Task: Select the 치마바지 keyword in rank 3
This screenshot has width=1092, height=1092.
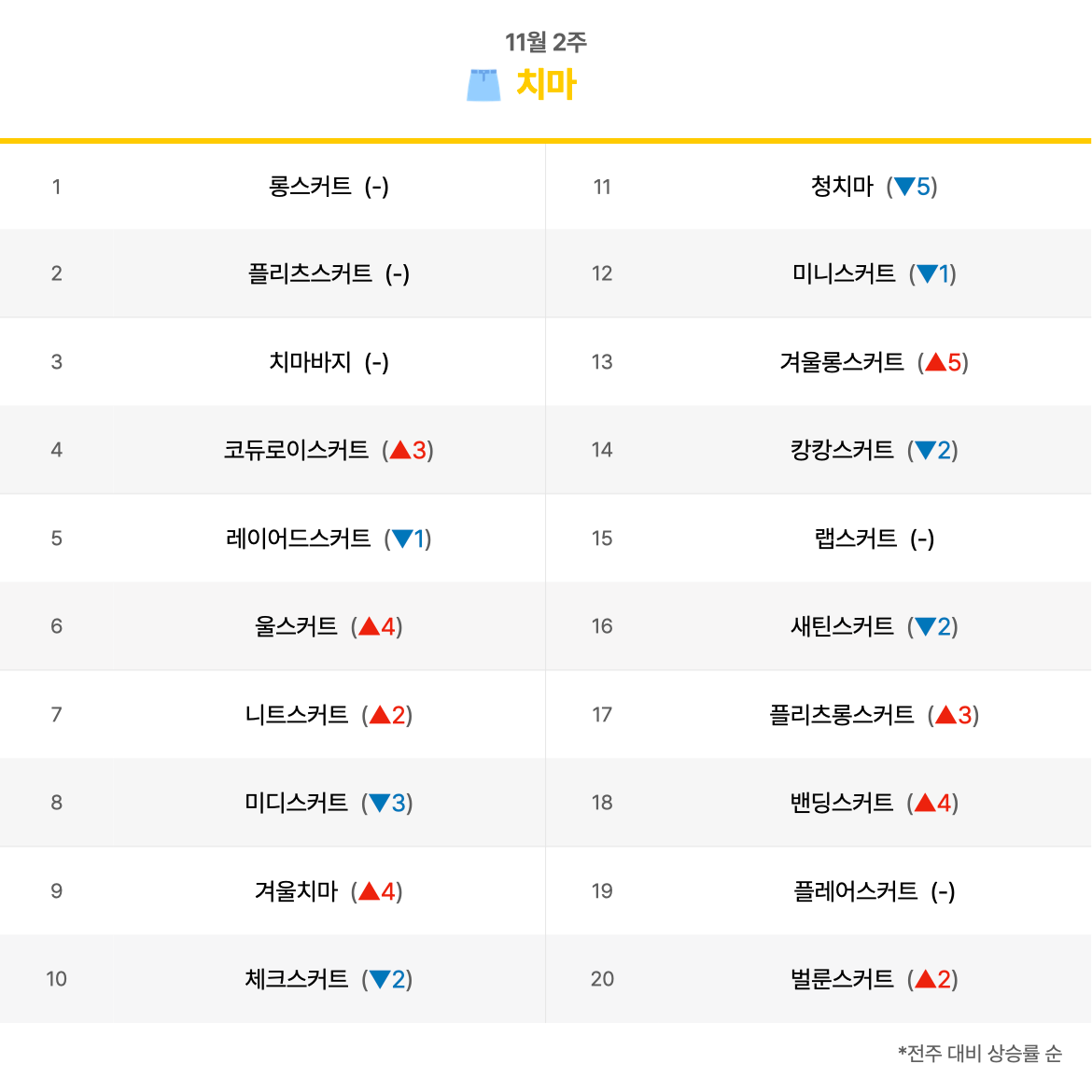Action: coord(310,362)
